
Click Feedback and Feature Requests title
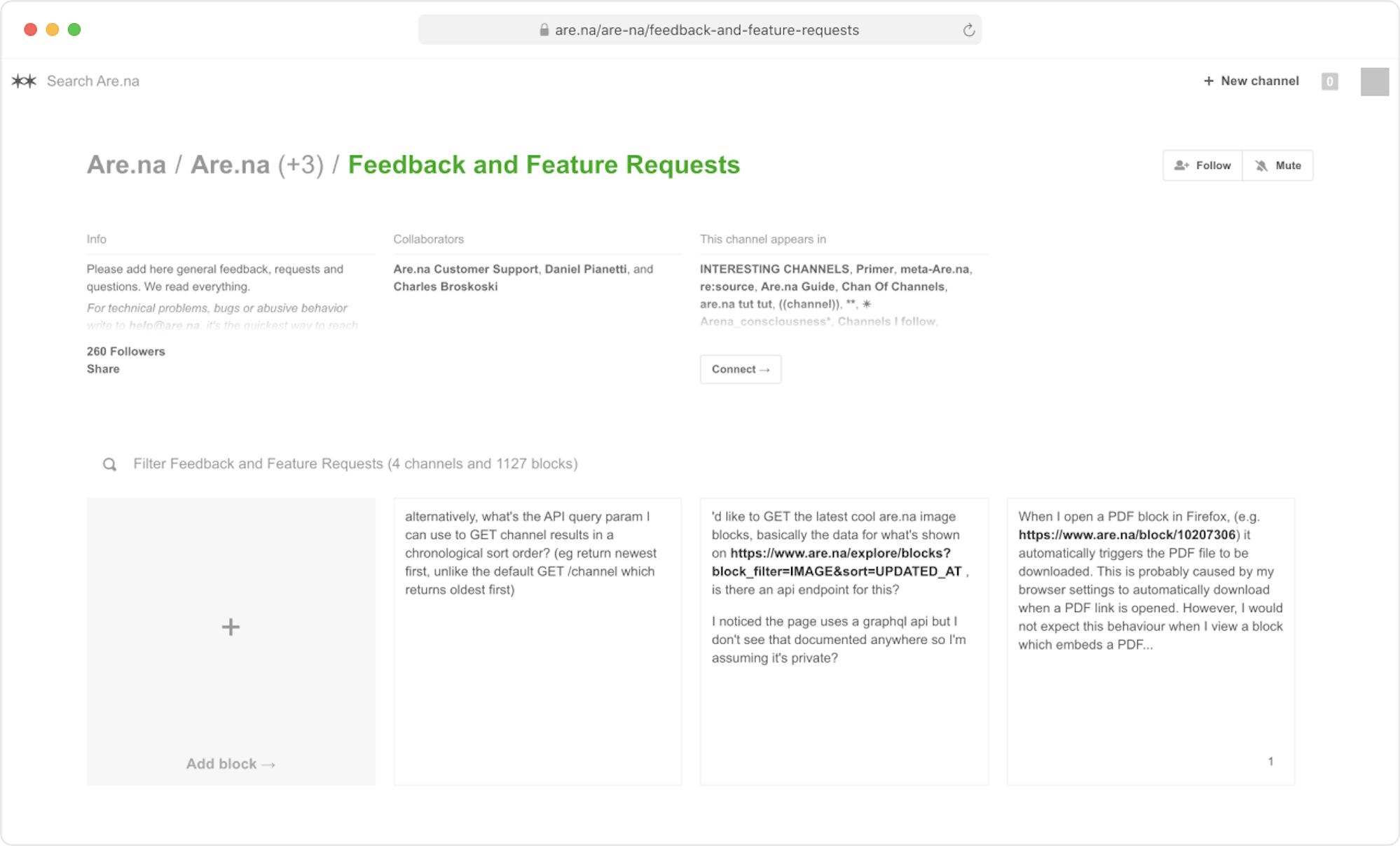544,165
